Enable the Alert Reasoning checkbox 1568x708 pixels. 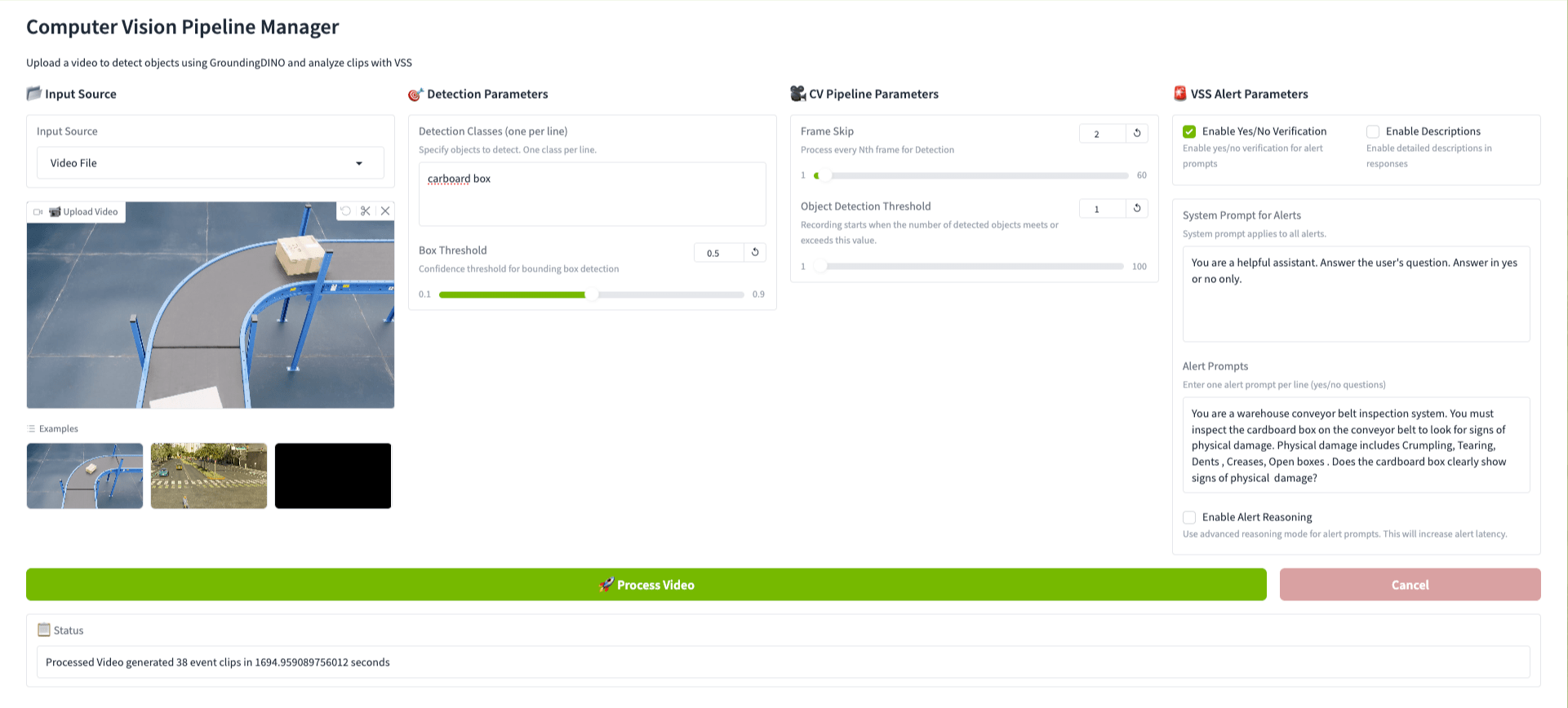[1189, 517]
